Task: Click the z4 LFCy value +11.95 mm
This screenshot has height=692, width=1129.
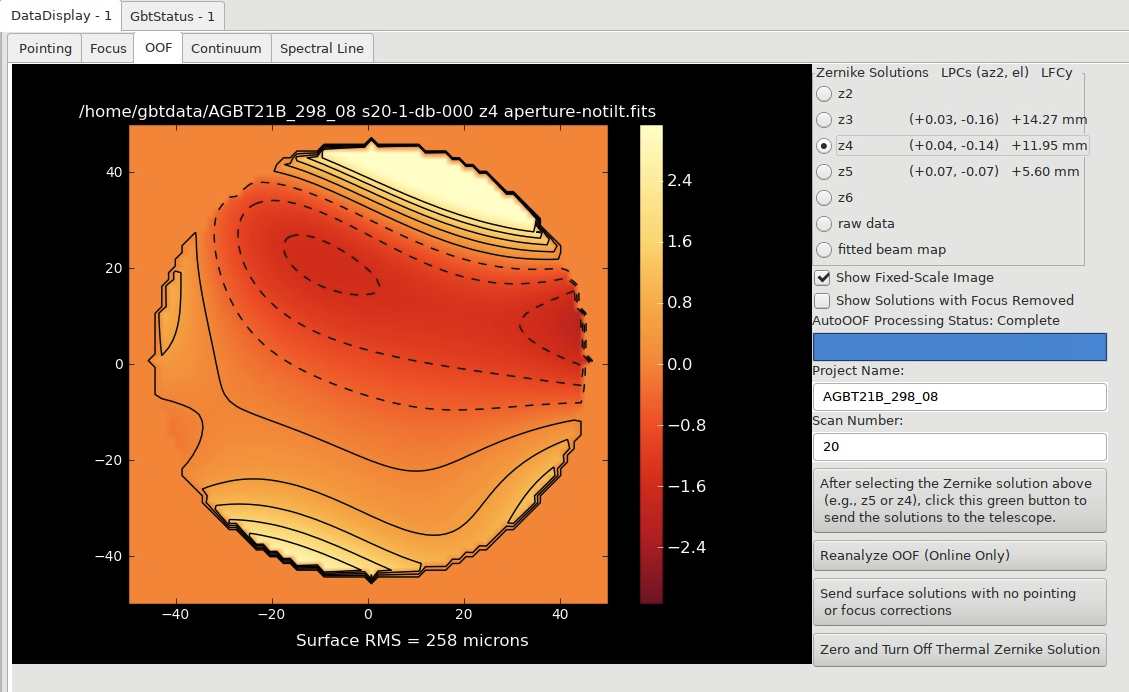Action: (1049, 145)
